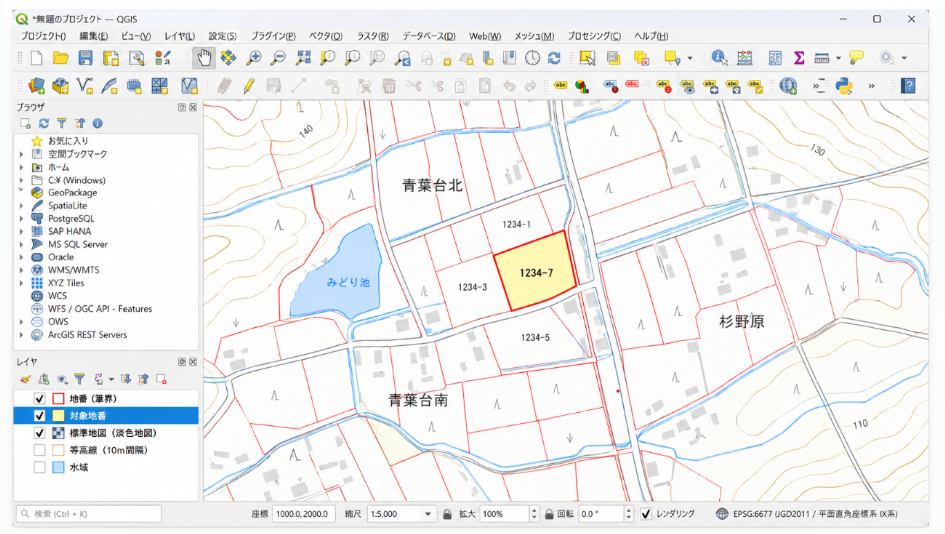Expand the PostgreSQL browser tree node
The height and width of the screenshot is (534, 945).
(x=22, y=219)
